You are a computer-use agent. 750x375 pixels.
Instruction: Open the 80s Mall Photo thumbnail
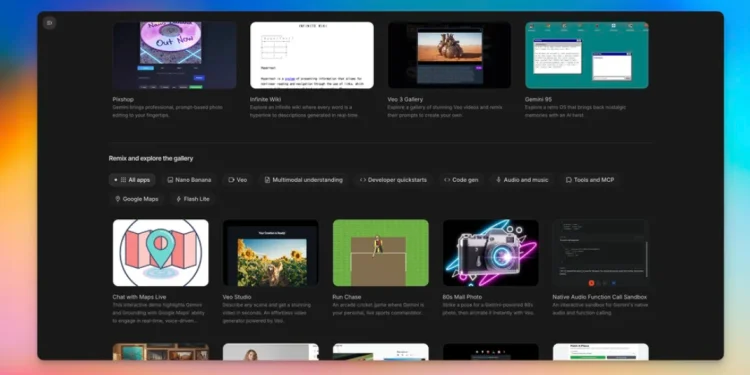click(x=491, y=253)
